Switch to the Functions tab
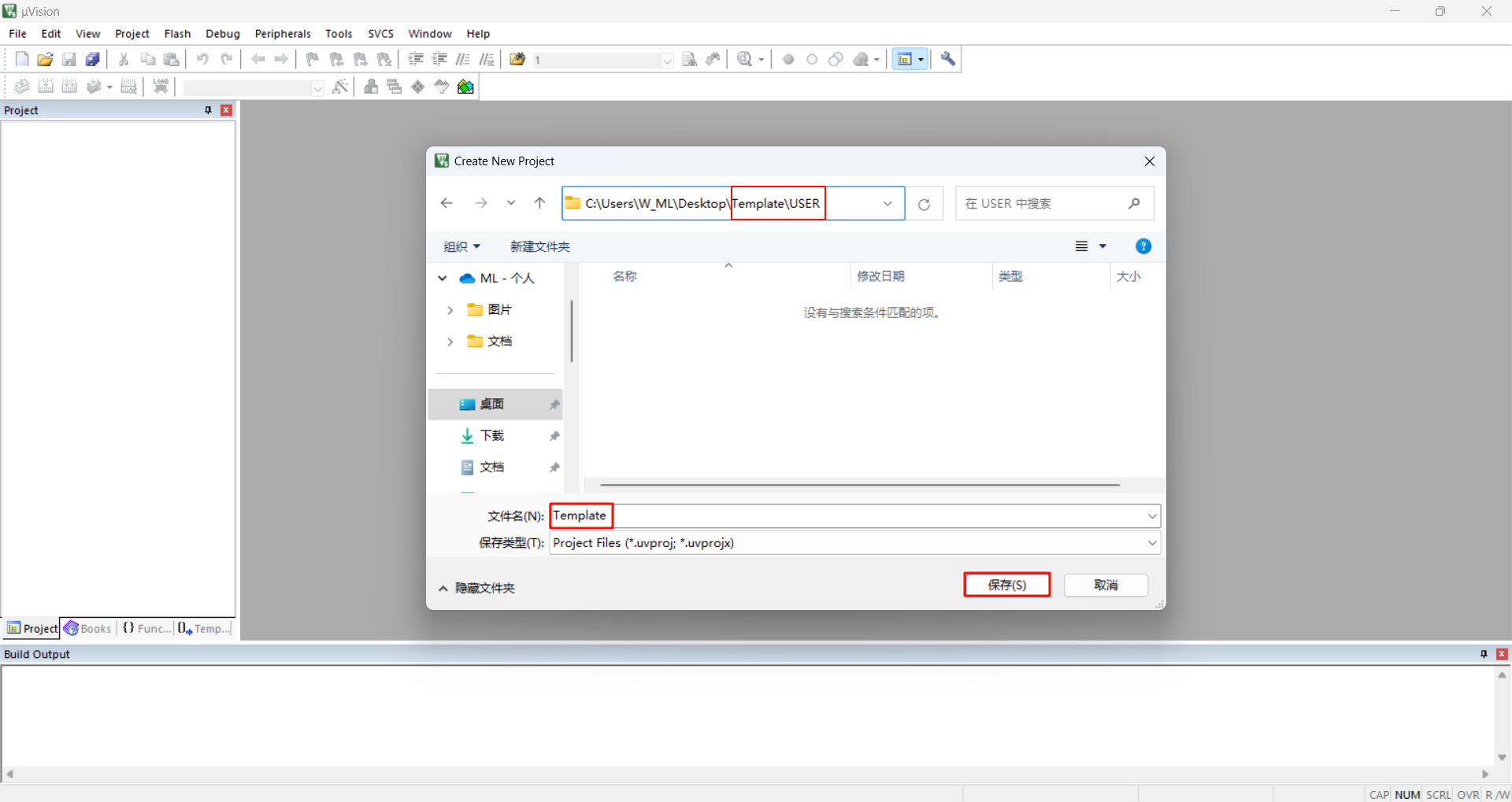Image resolution: width=1512 pixels, height=802 pixels. tap(146, 628)
